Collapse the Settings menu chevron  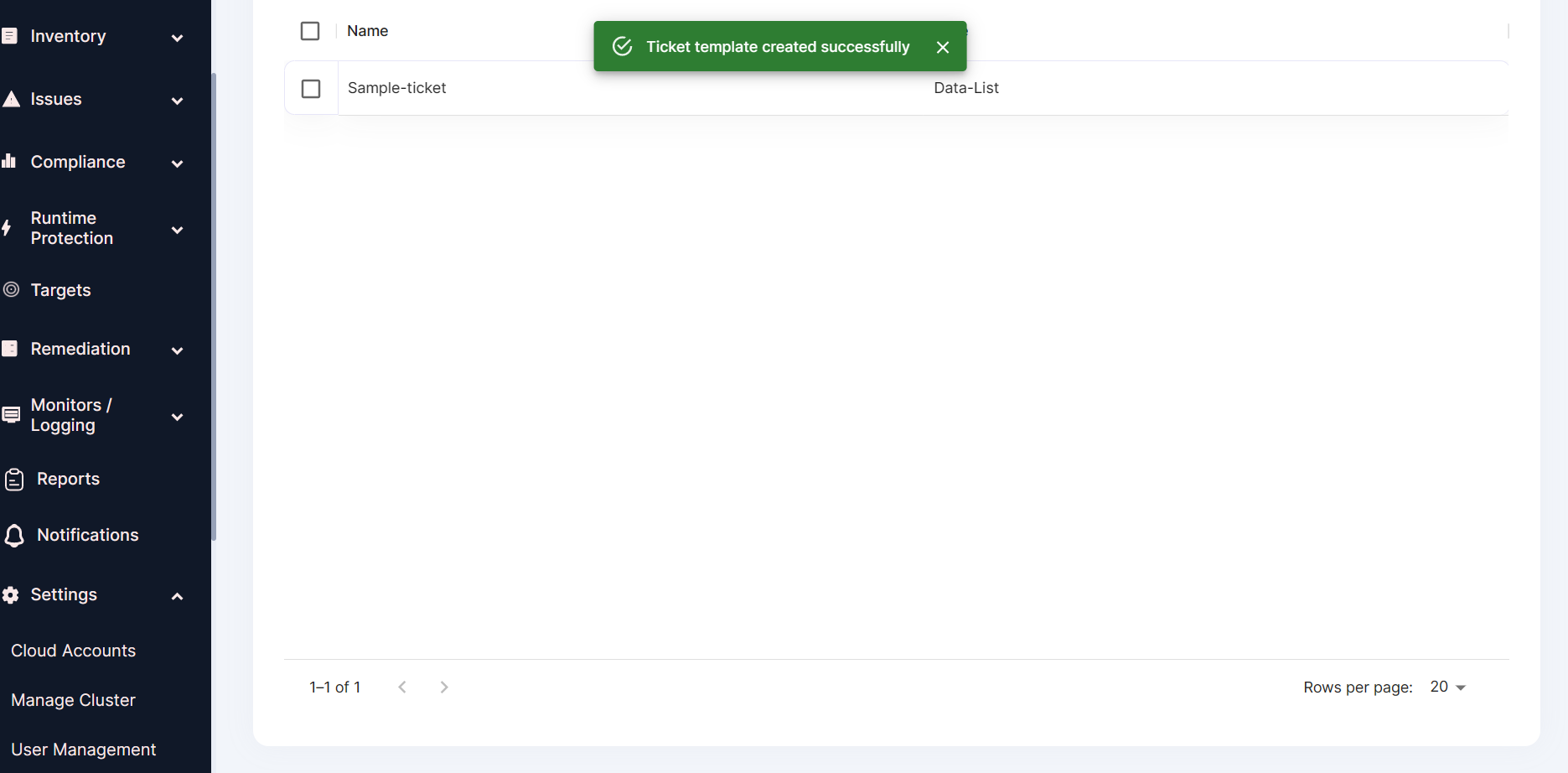[177, 596]
